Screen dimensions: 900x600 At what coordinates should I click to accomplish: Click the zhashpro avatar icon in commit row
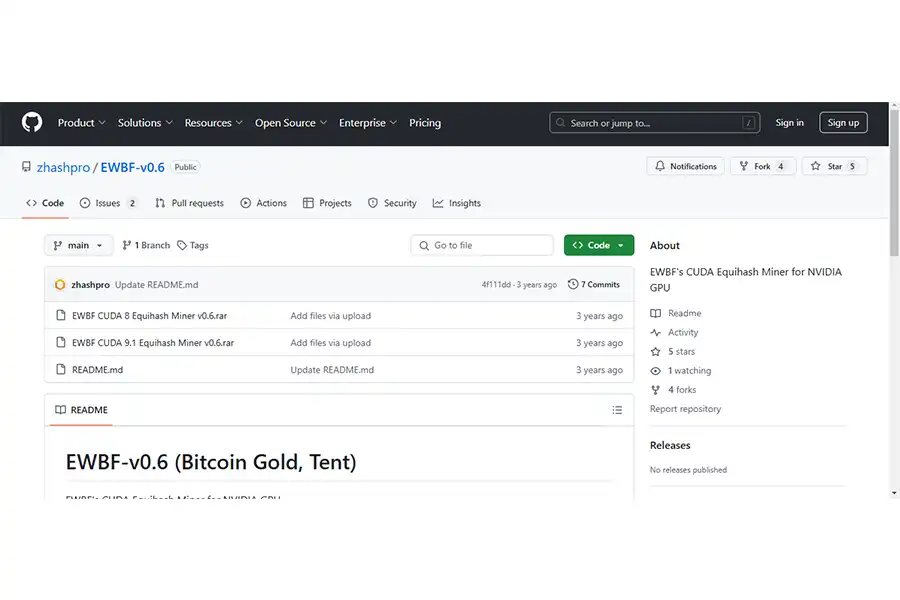[60, 285]
